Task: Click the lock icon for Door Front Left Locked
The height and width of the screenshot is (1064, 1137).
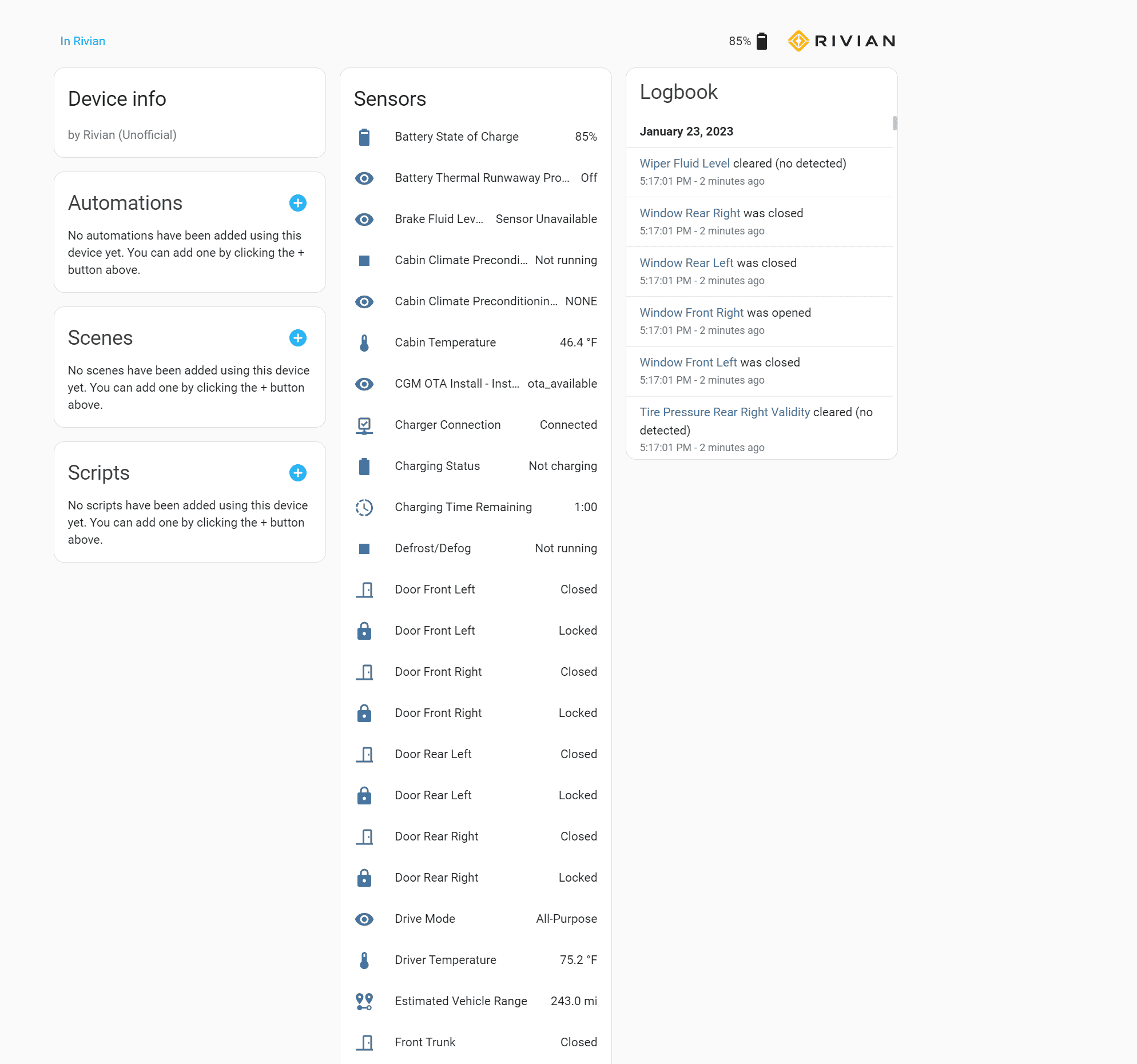Action: tap(364, 631)
